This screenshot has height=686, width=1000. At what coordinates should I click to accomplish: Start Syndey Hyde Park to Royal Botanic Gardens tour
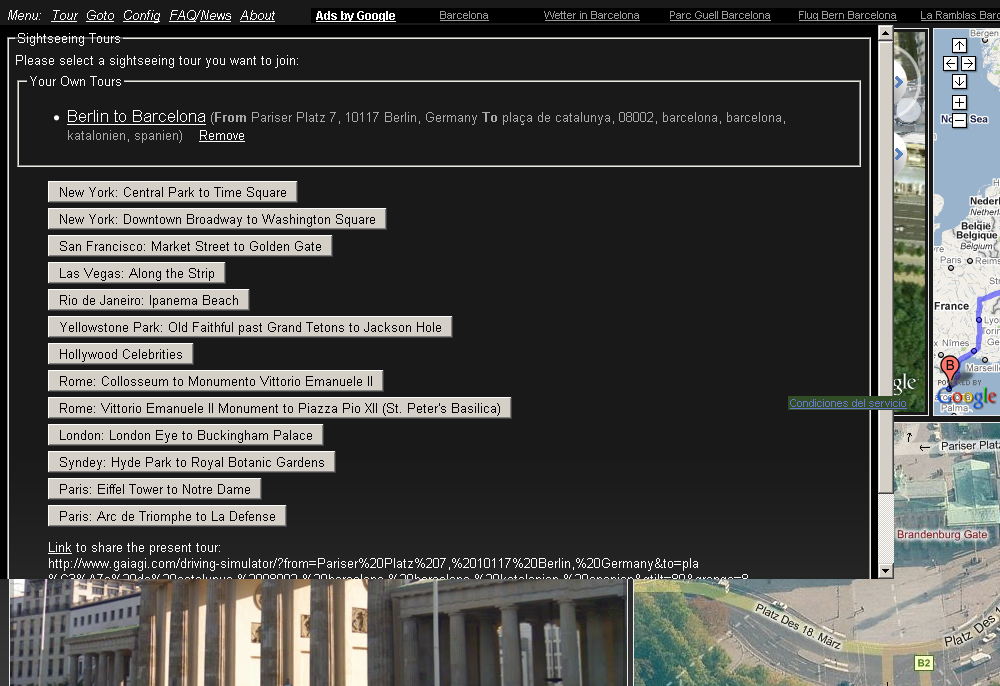[x=191, y=462]
